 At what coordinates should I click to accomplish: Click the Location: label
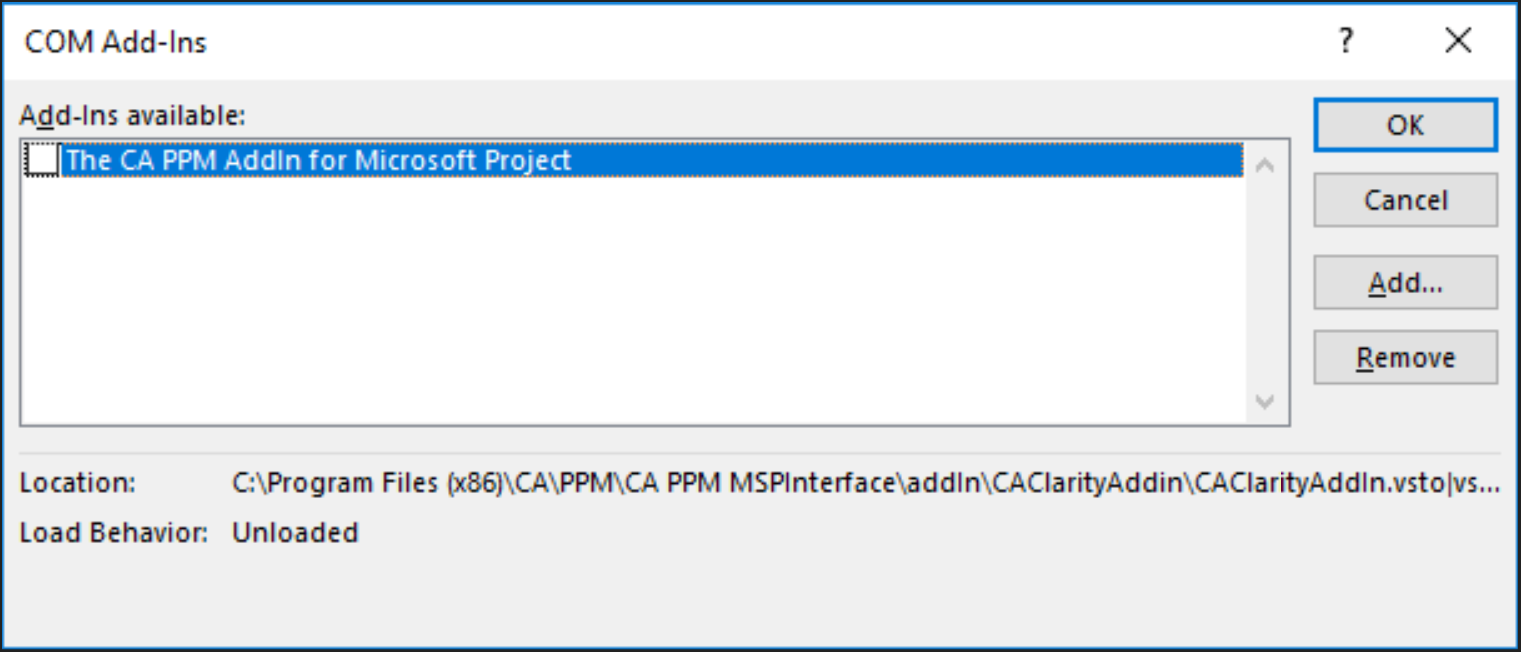[x=77, y=484]
